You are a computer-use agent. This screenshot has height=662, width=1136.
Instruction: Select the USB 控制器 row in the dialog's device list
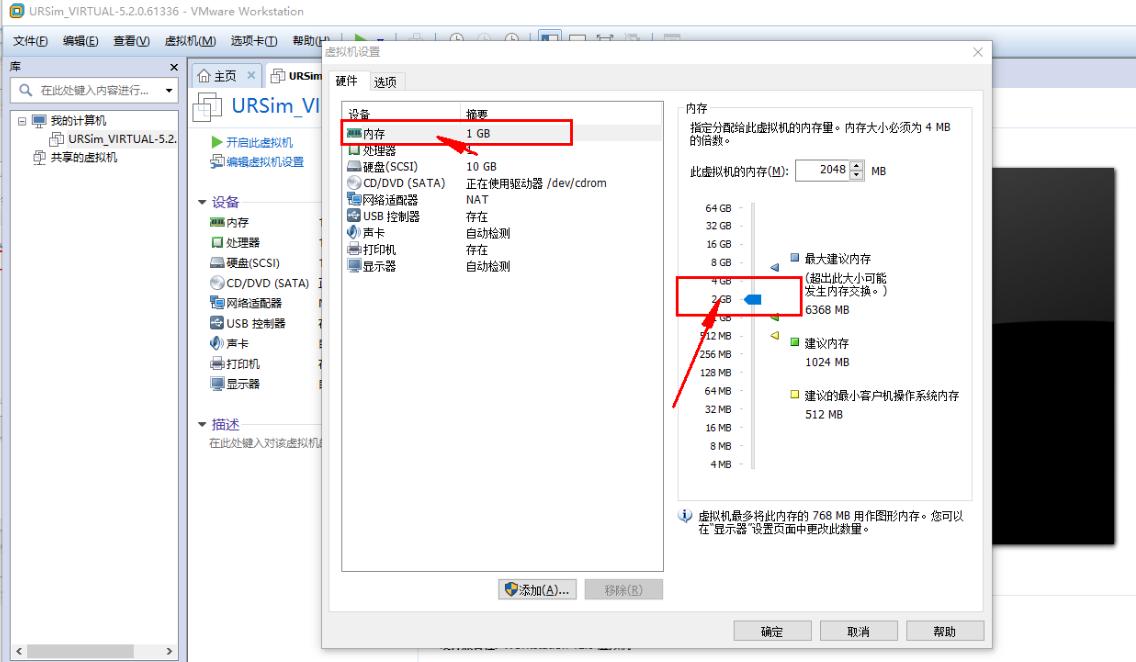[501, 217]
